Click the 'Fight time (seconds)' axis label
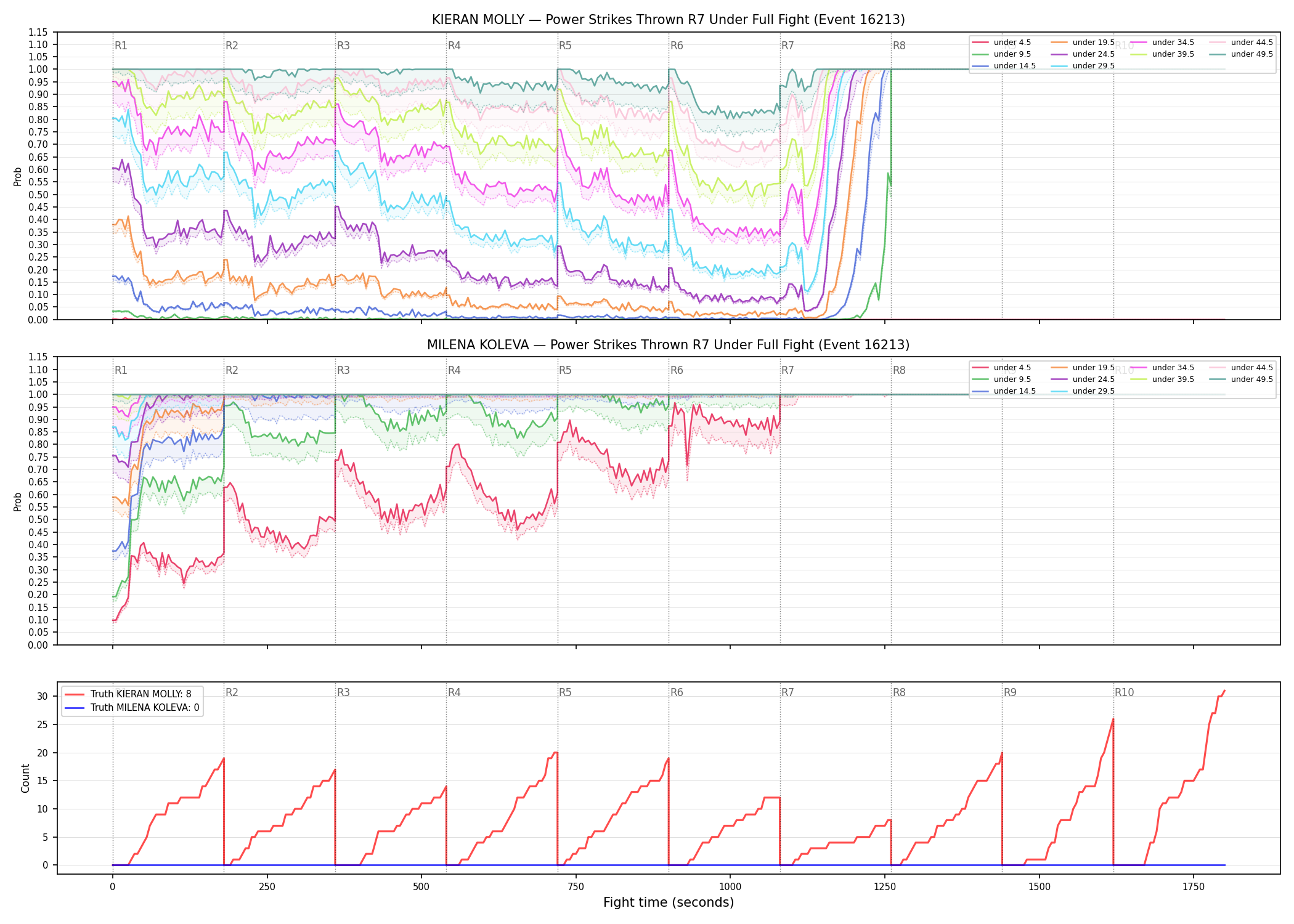1294x924 pixels. tap(669, 902)
